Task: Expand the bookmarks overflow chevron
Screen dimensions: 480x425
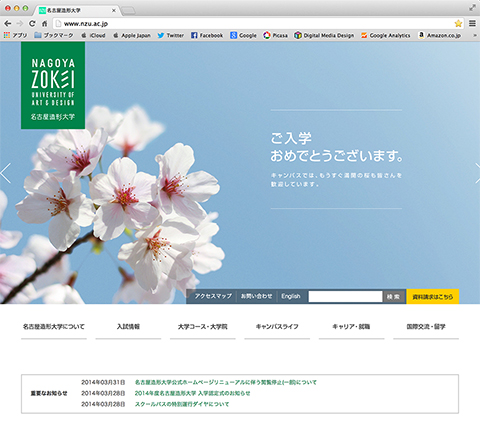Action: click(x=475, y=35)
